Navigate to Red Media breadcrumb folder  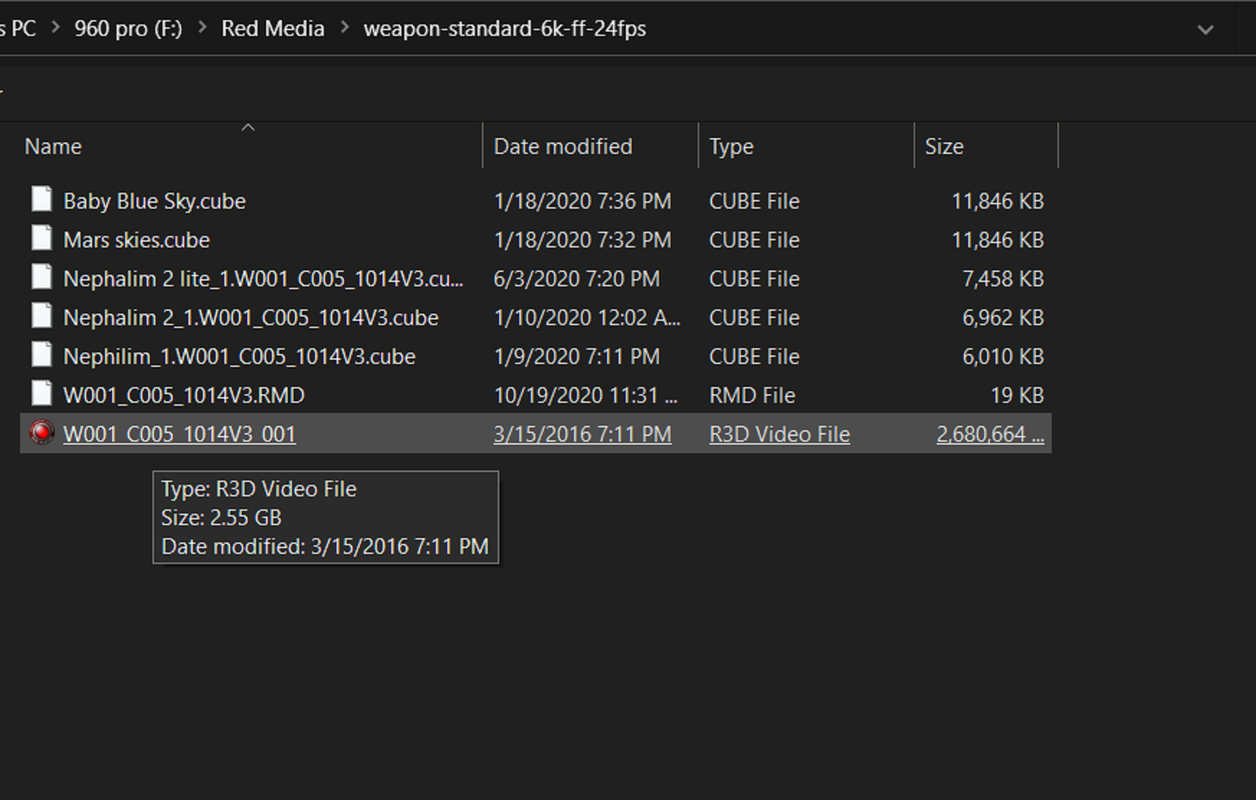[273, 28]
